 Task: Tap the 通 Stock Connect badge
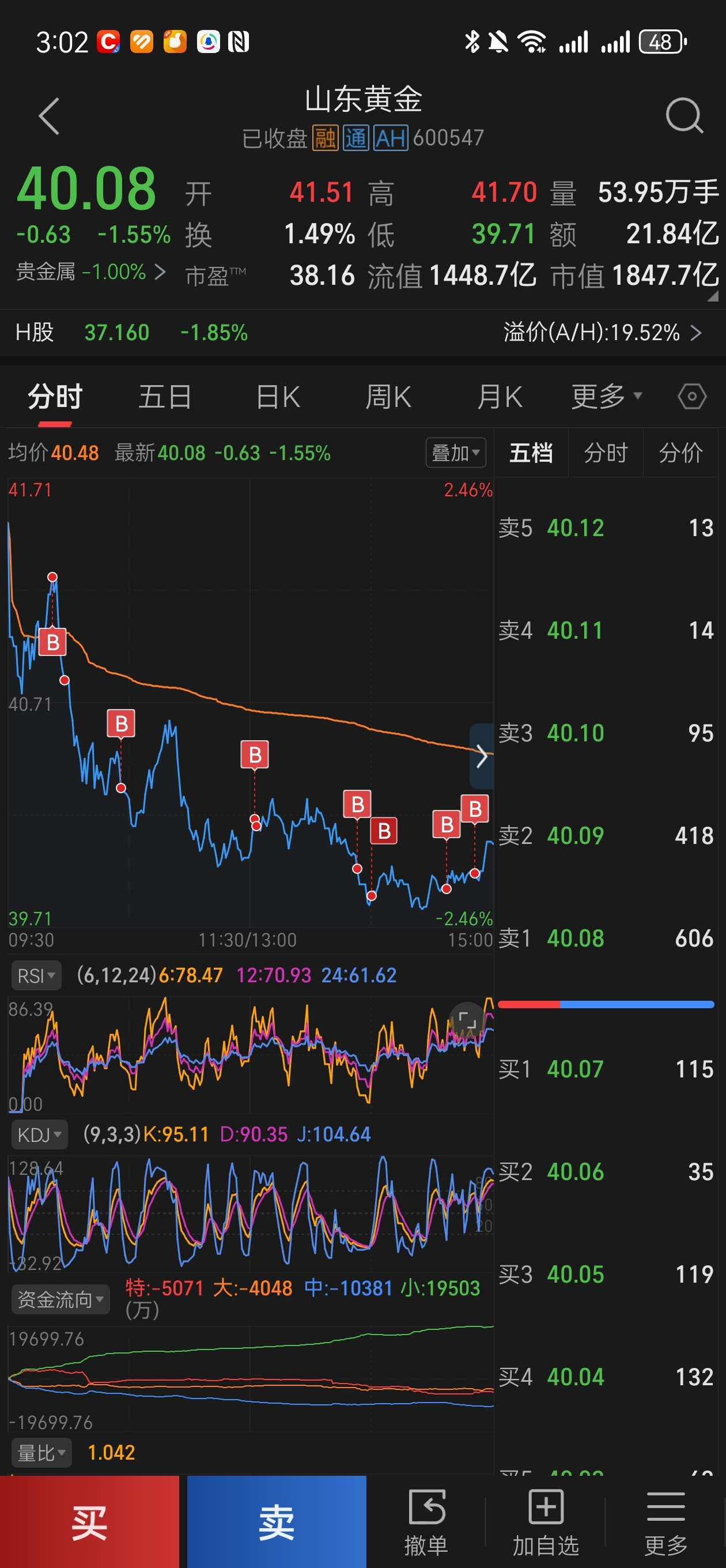tap(356, 138)
